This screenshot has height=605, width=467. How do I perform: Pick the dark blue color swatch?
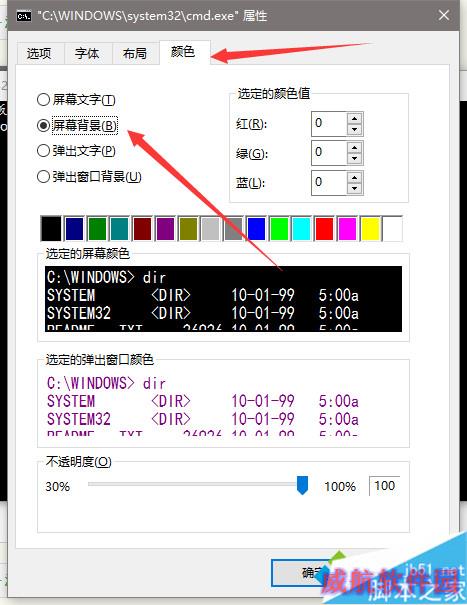click(74, 229)
